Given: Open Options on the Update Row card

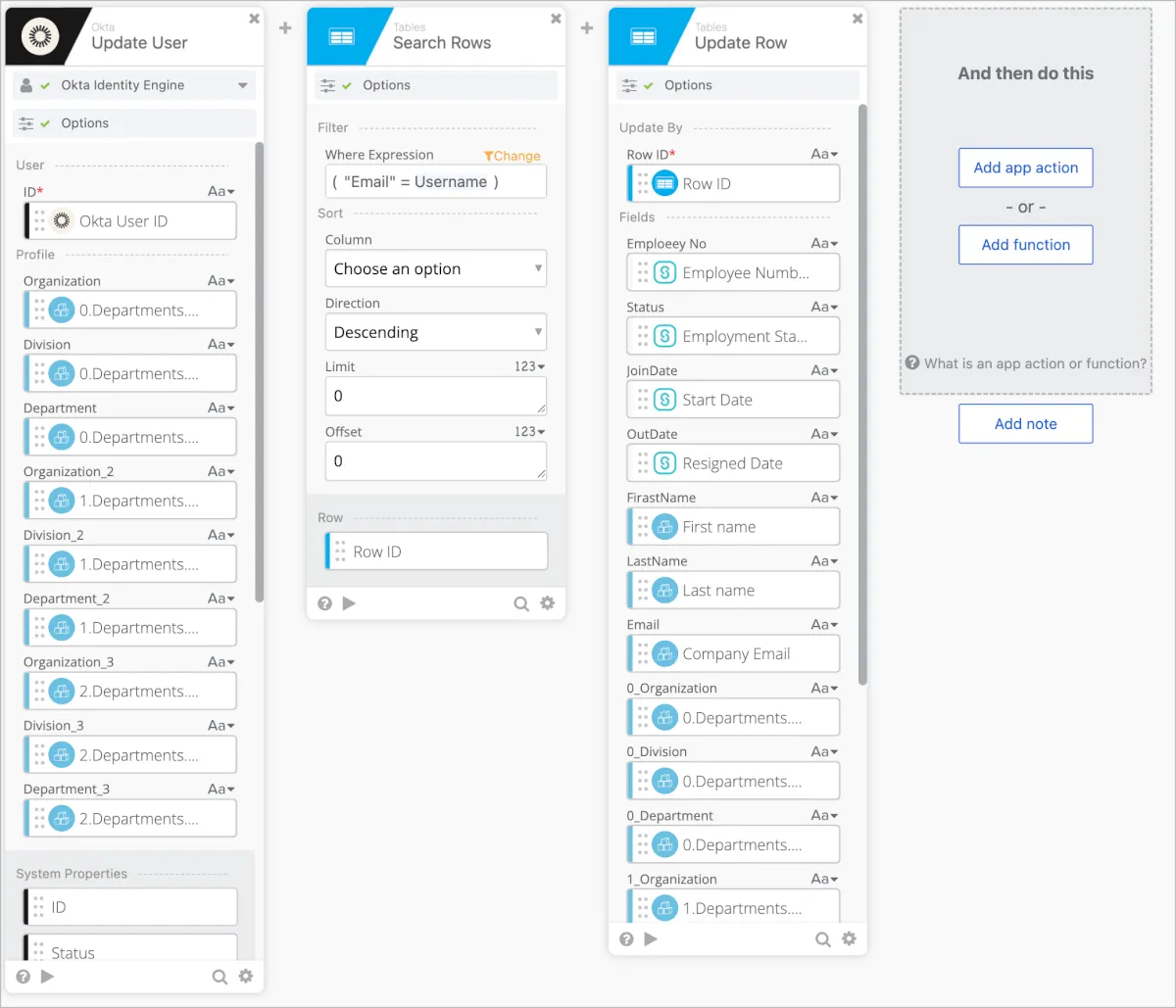Looking at the screenshot, I should [688, 85].
